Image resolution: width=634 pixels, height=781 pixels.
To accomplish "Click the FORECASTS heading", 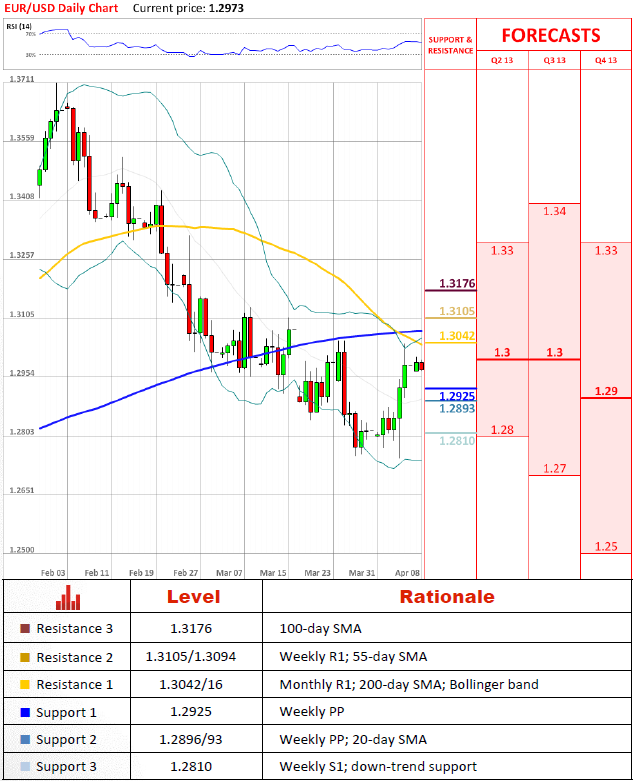I will (551, 35).
